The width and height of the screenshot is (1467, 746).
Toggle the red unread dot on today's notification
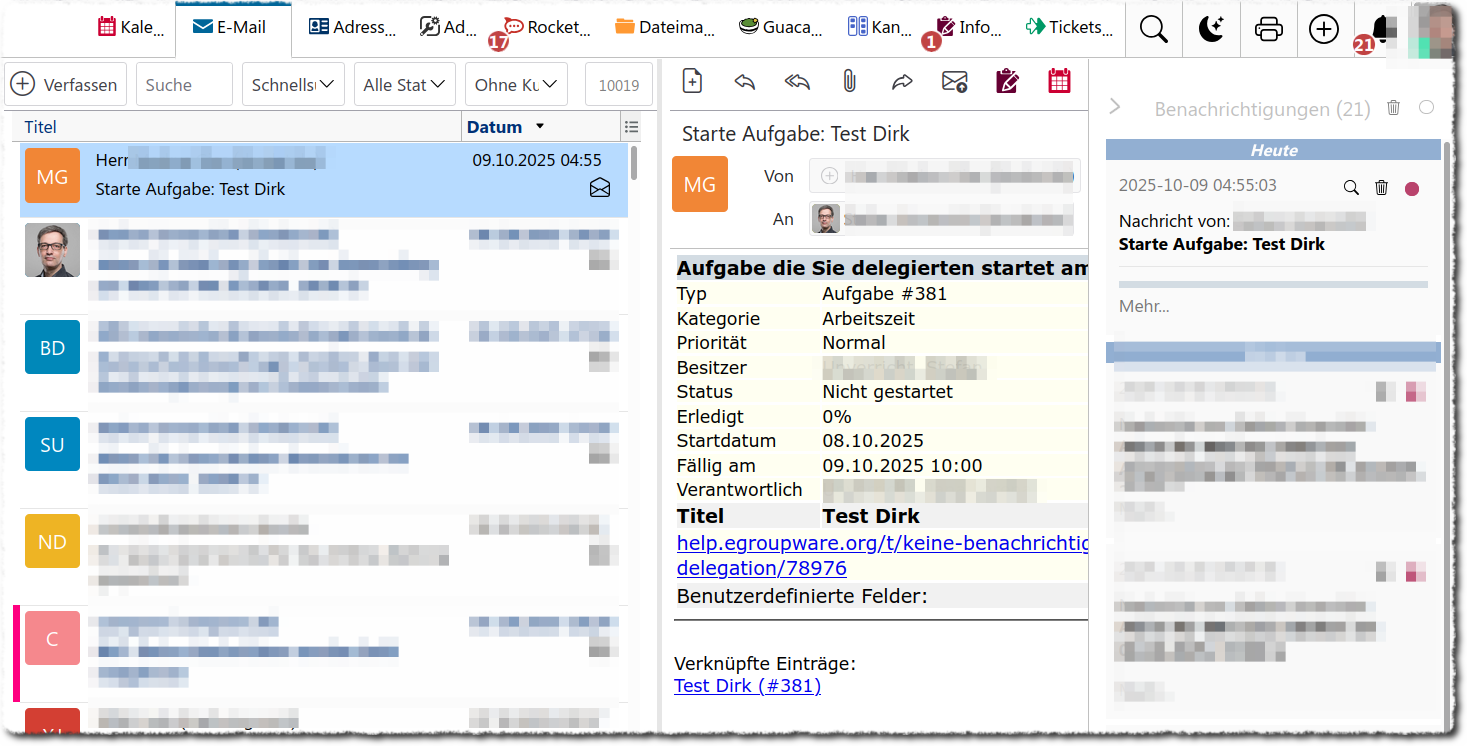(1412, 188)
